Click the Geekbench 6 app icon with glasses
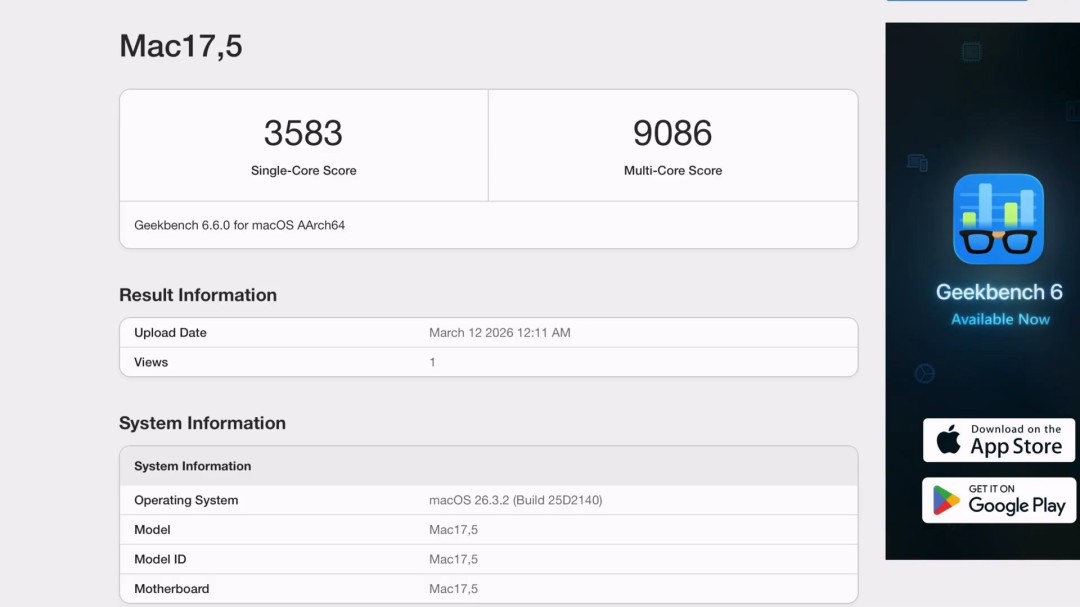Image resolution: width=1080 pixels, height=607 pixels. [998, 218]
